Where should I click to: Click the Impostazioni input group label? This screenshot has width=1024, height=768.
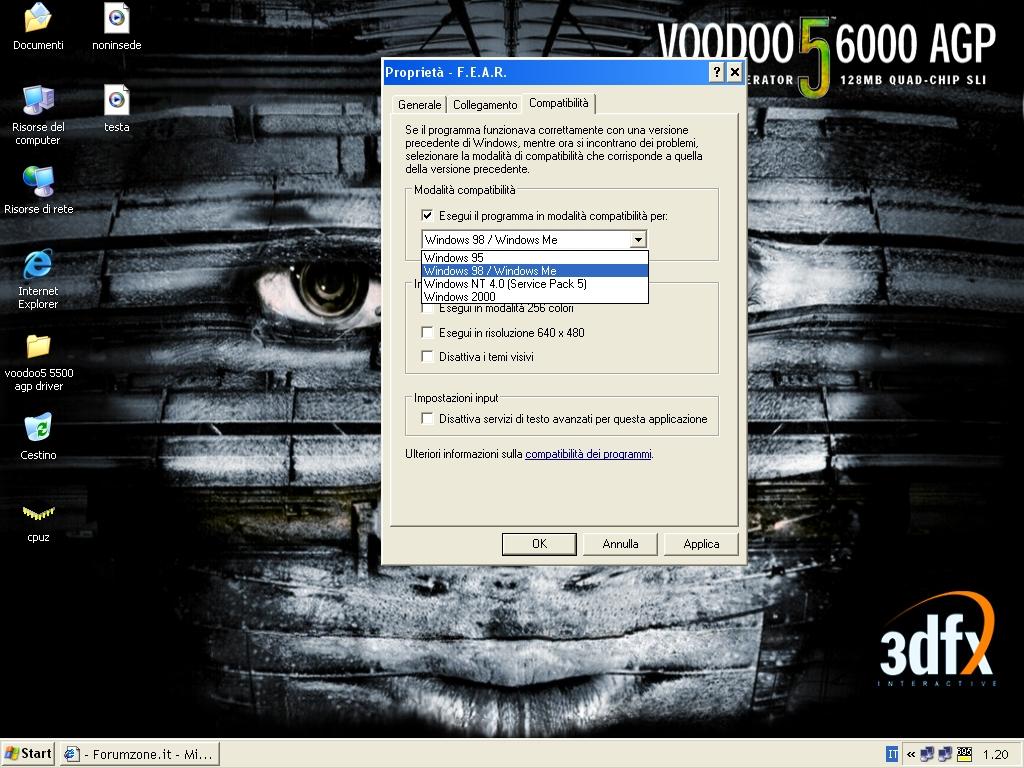pyautogui.click(x=456, y=398)
